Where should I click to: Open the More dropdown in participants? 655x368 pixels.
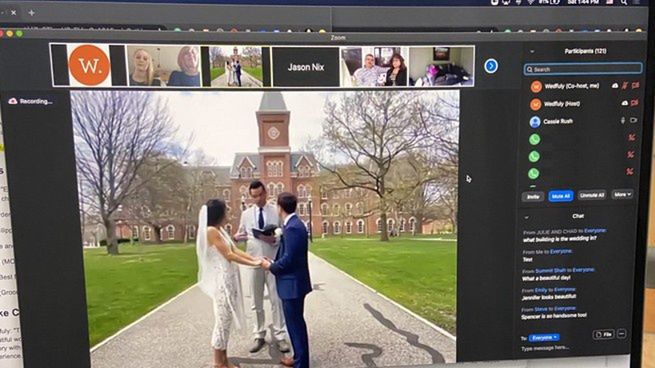(622, 195)
